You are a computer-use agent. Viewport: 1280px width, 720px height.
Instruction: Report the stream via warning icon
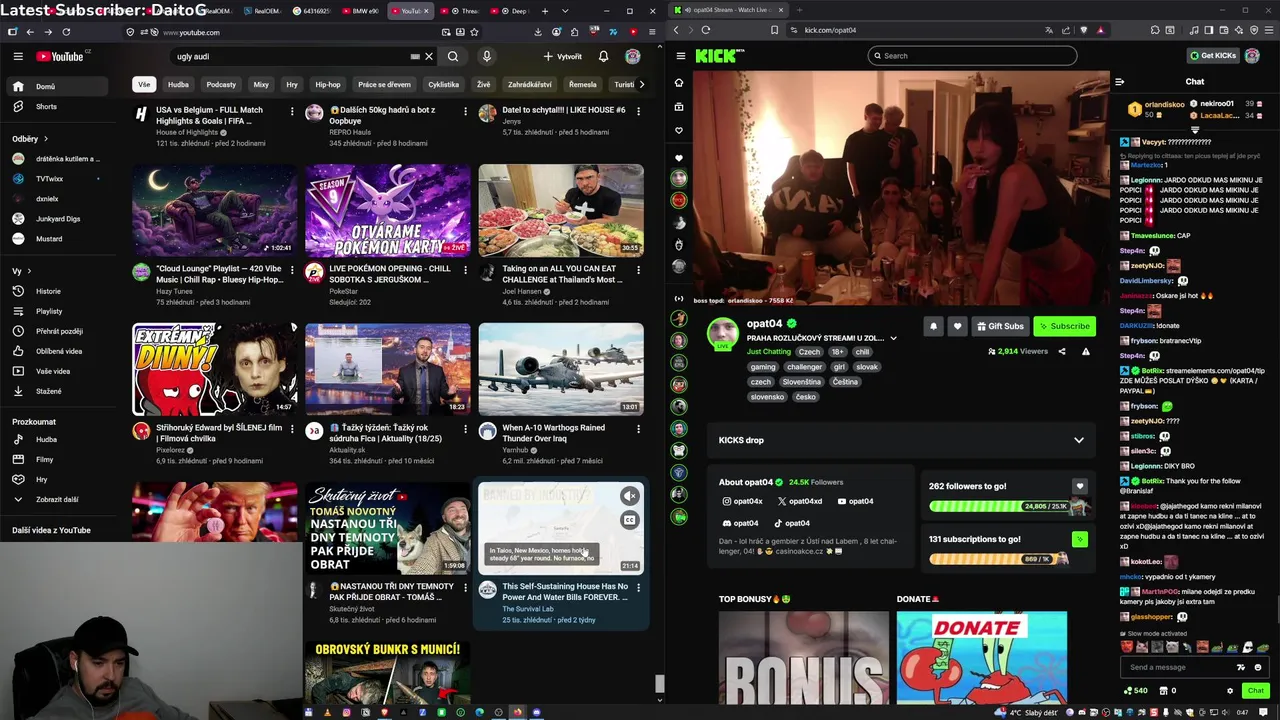click(x=1085, y=351)
